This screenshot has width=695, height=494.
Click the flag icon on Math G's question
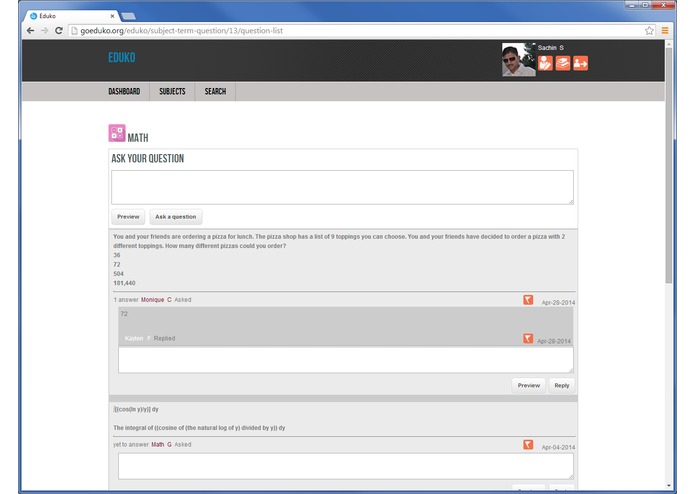point(528,444)
